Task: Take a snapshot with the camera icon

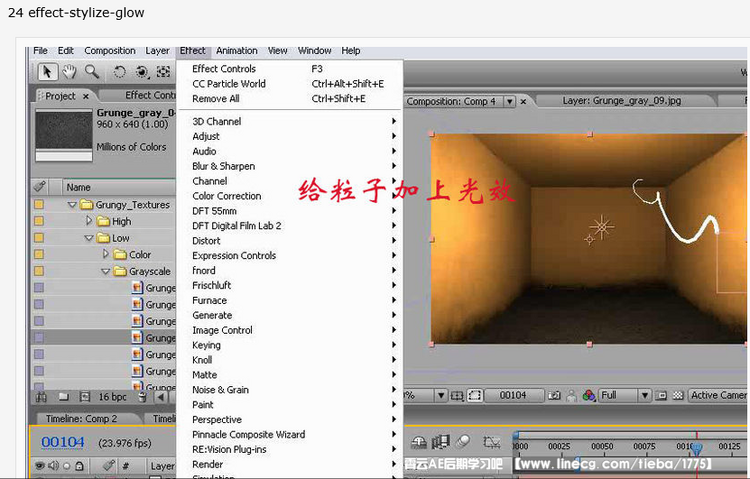Action: coord(554,396)
